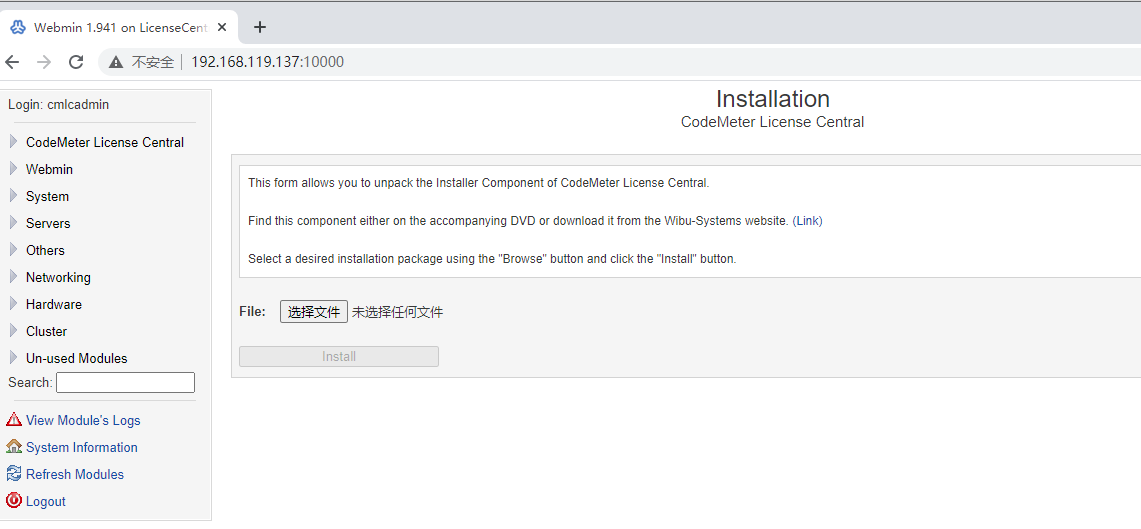This screenshot has width=1141, height=529.
Task: Click the browser forward arrow
Action: click(x=44, y=62)
